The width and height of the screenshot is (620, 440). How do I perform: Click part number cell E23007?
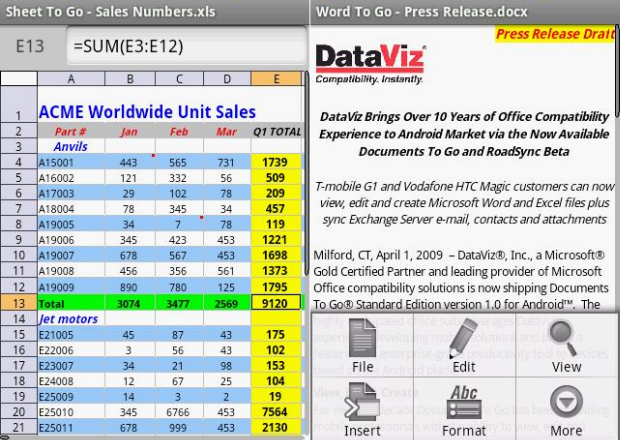(x=71, y=366)
